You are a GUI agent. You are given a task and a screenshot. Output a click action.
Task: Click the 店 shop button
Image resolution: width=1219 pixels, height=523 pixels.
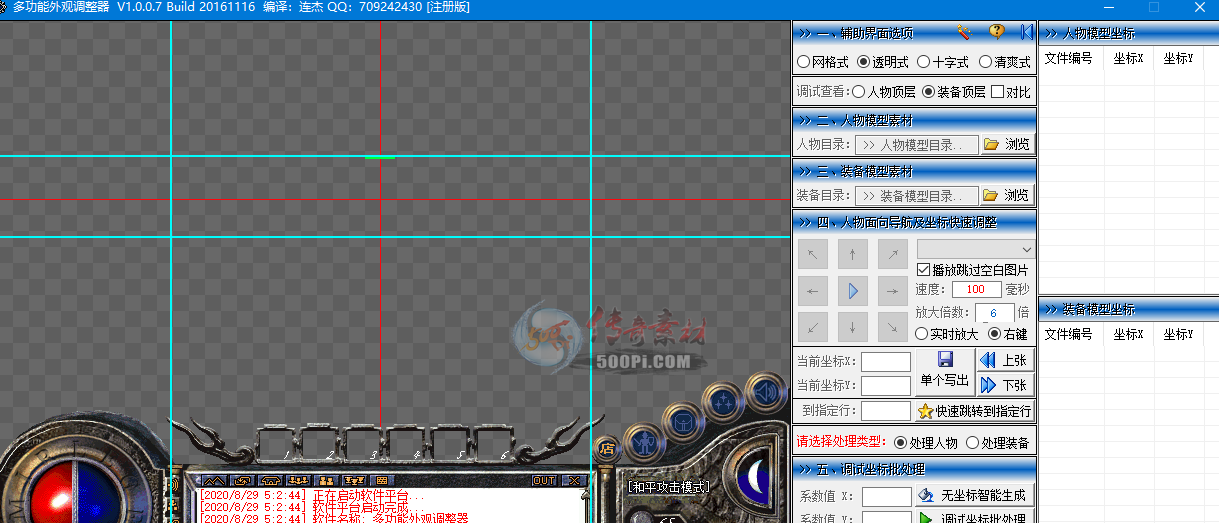[x=605, y=447]
